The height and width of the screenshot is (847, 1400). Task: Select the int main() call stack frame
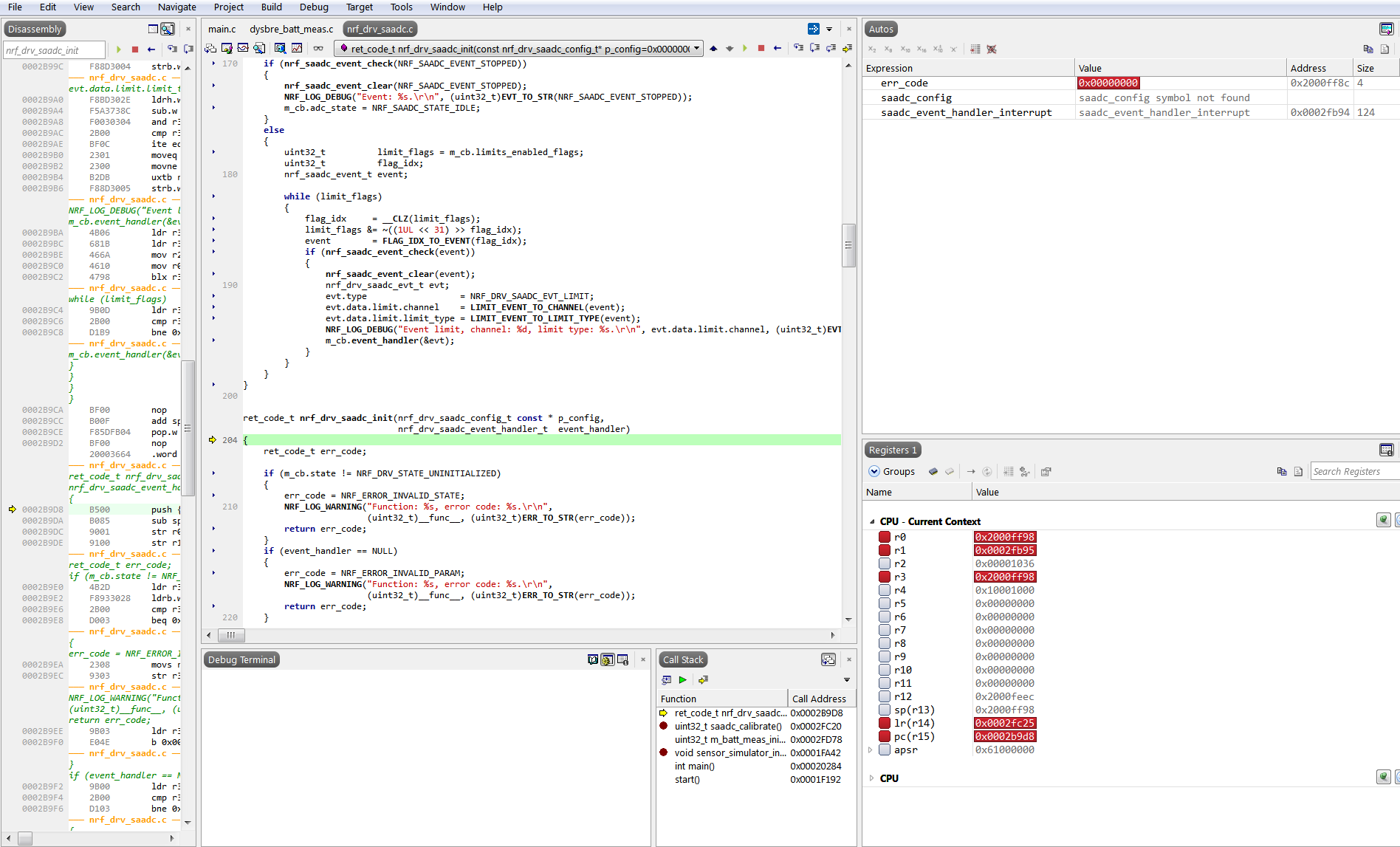(757, 766)
